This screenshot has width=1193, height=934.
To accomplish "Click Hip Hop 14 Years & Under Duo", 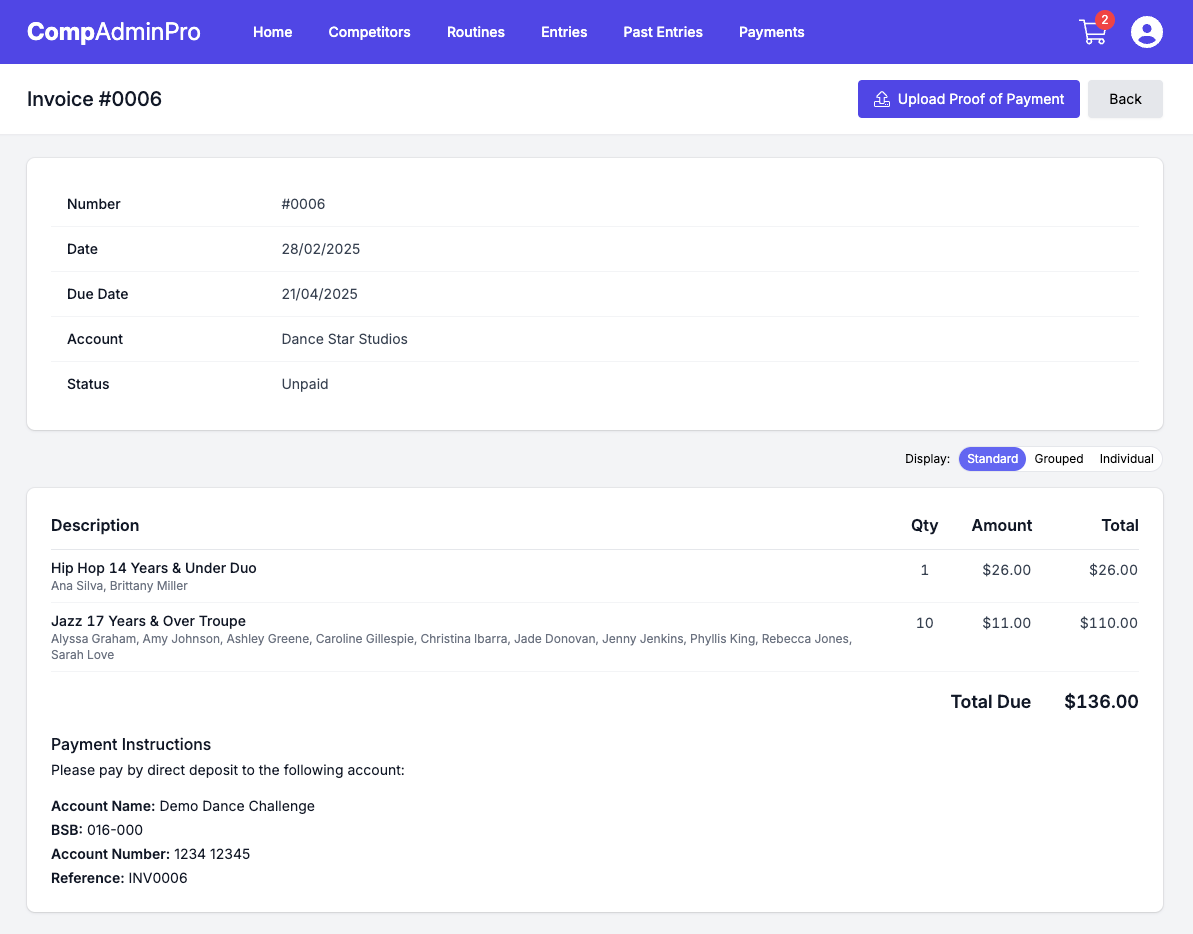I will [x=154, y=568].
